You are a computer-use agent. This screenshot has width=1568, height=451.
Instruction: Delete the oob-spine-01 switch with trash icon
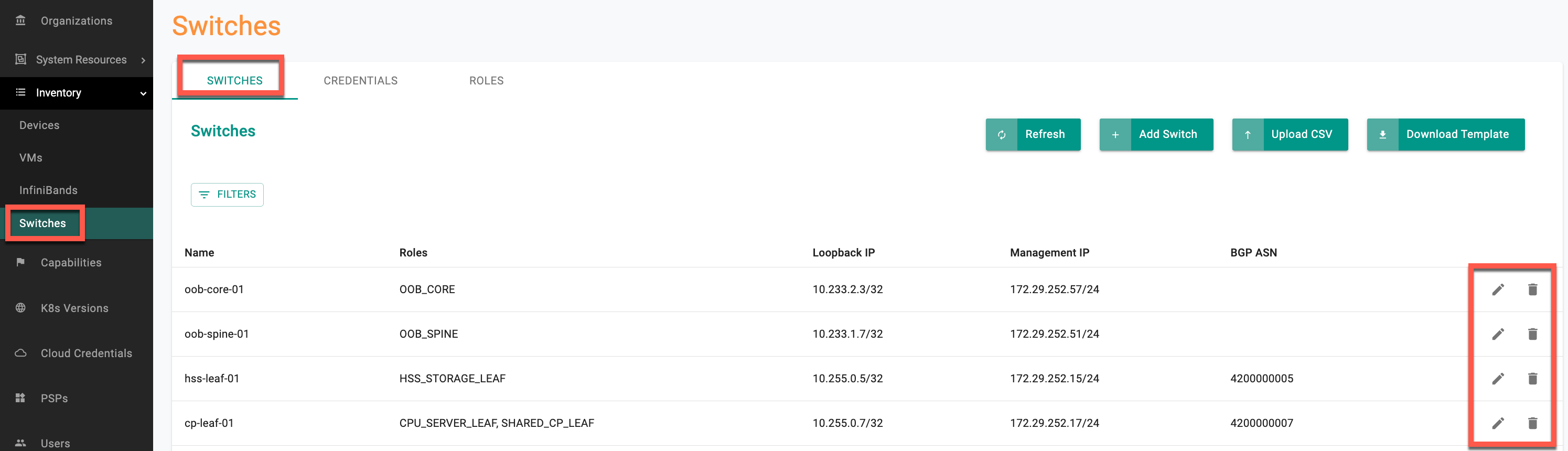(1533, 334)
